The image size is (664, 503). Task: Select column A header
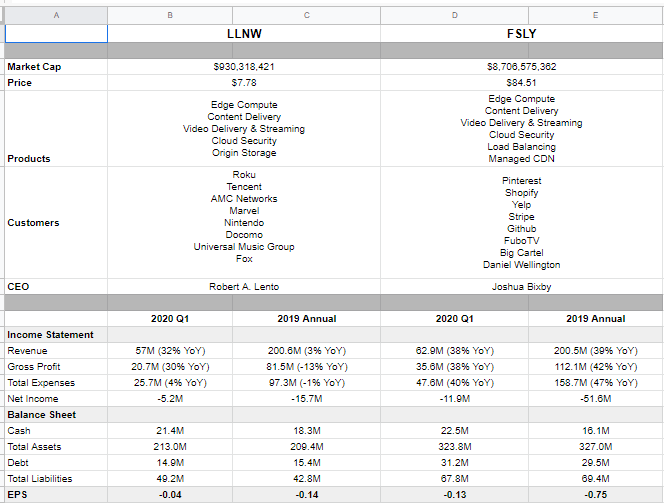point(55,14)
